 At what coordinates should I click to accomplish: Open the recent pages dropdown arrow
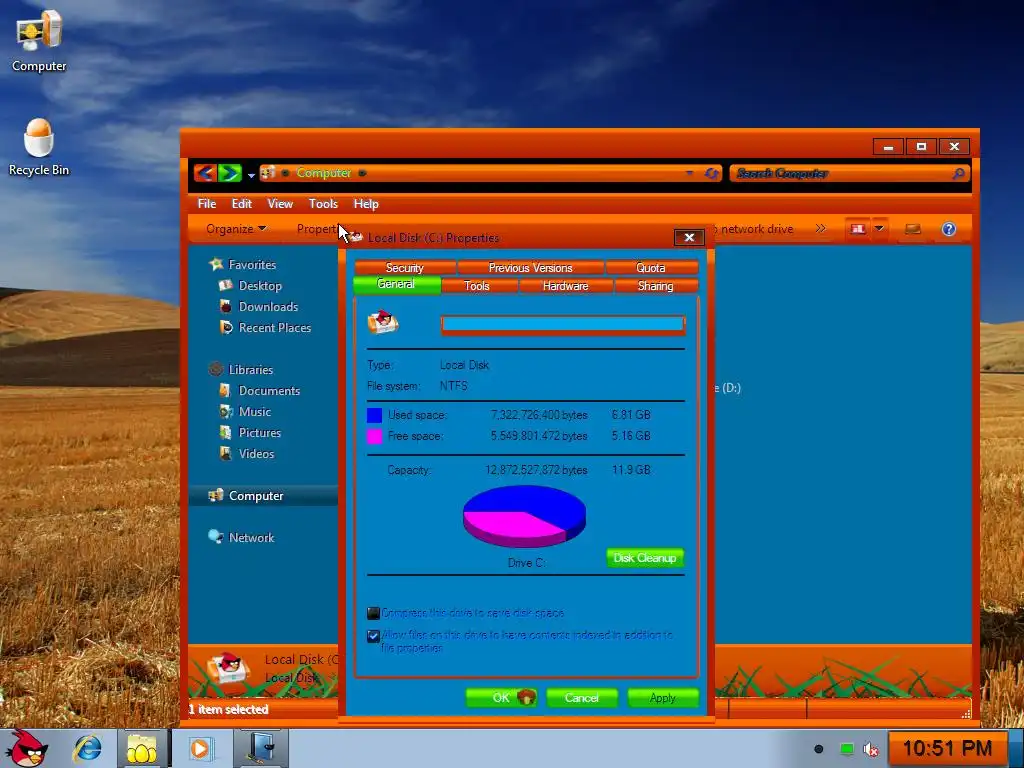tap(251, 175)
